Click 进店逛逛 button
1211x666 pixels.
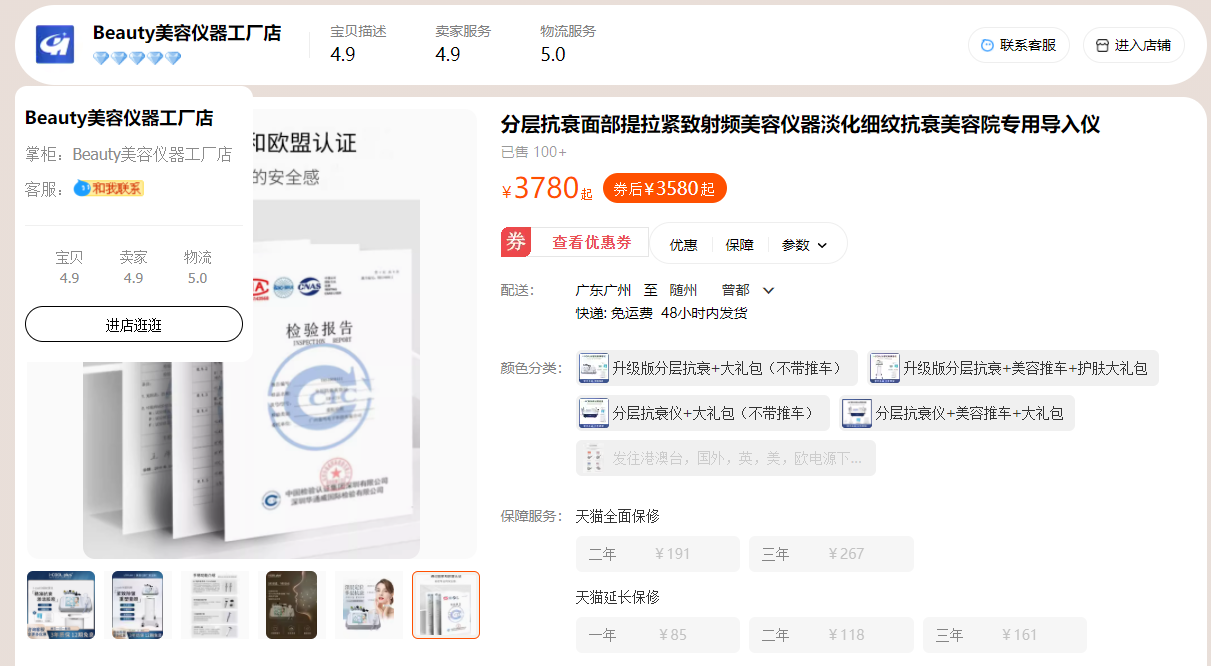(134, 324)
